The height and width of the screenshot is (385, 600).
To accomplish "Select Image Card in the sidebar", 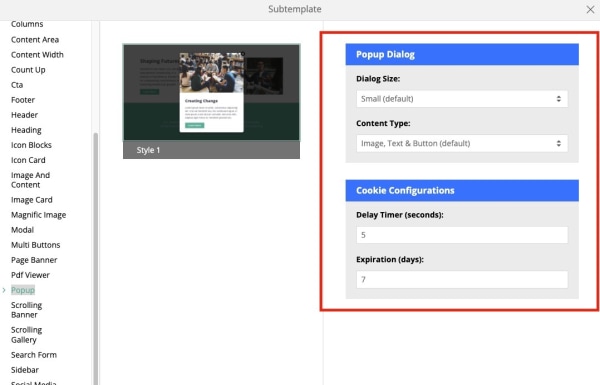I will click(x=31, y=200).
